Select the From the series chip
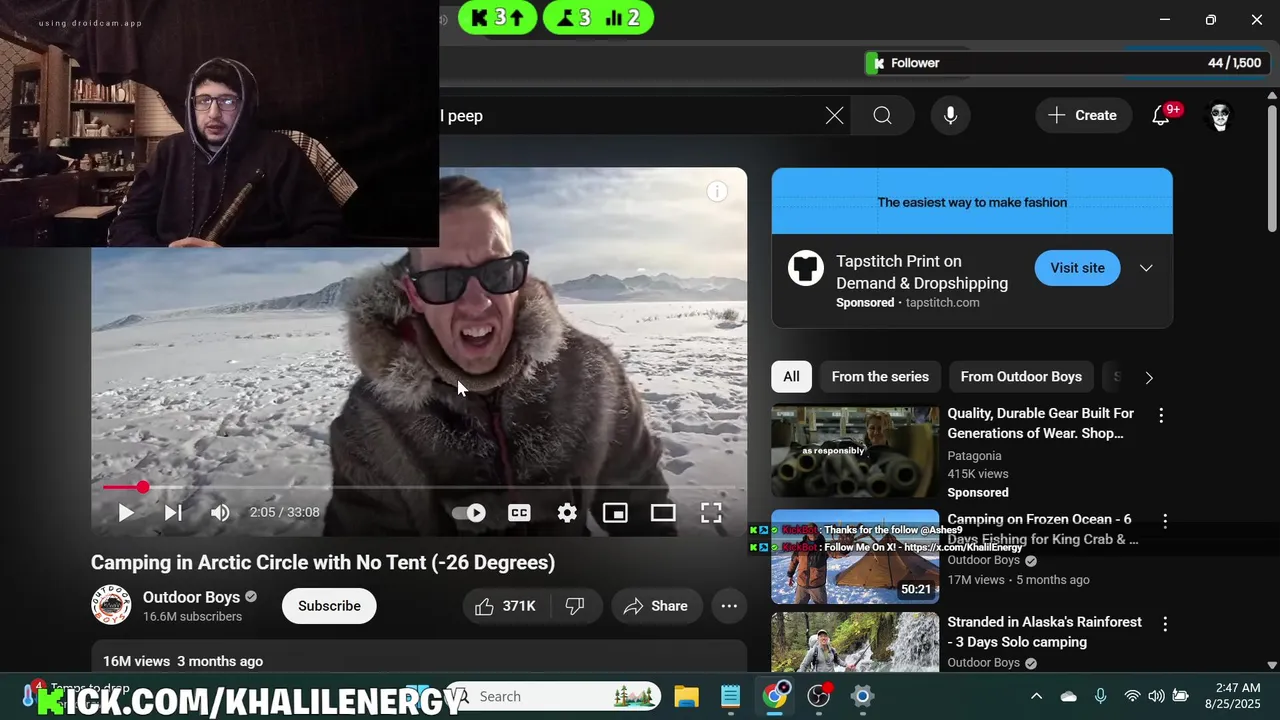The height and width of the screenshot is (720, 1280). click(x=880, y=377)
